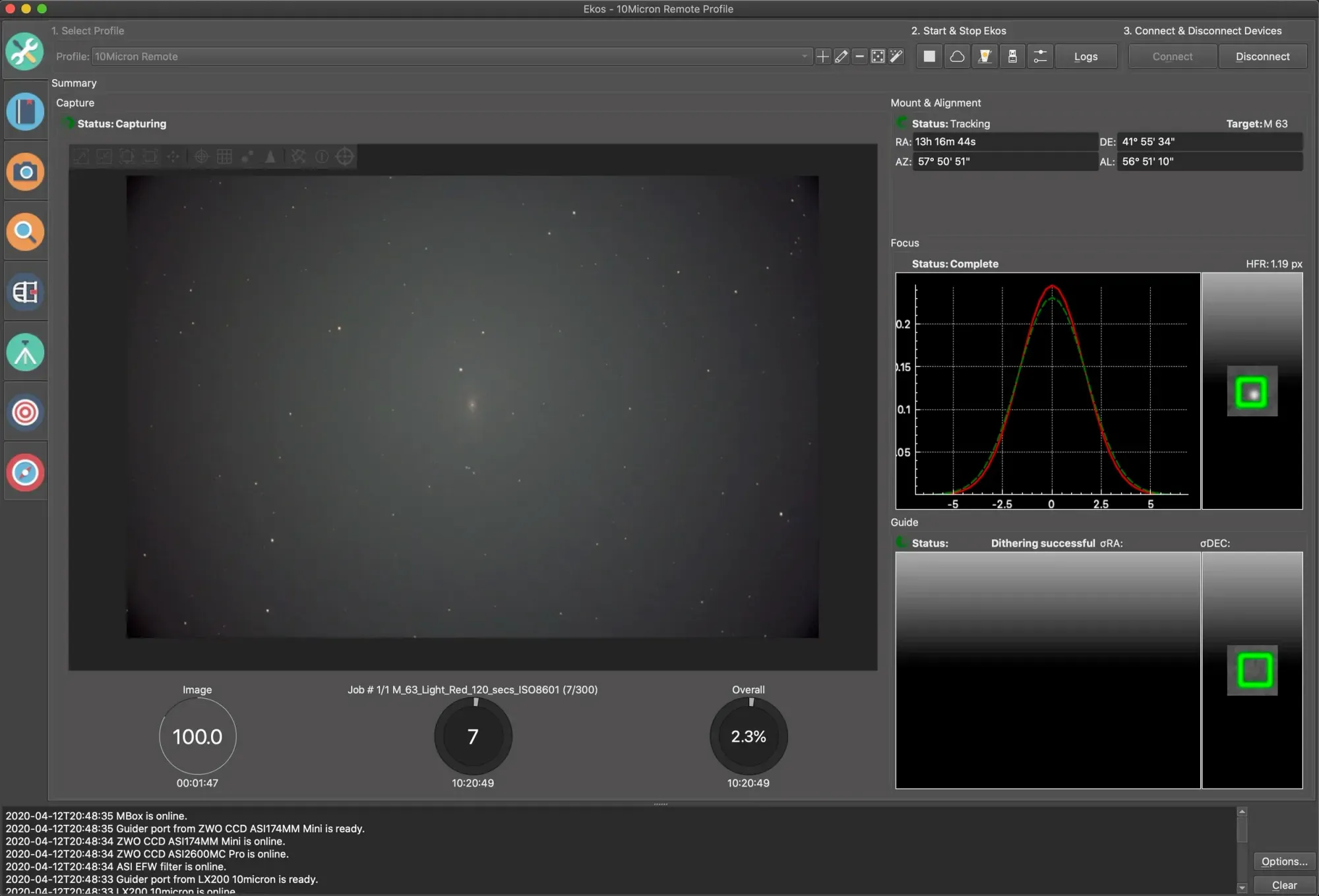Expand the log window scrollbar options
The width and height of the screenshot is (1319, 896).
[x=1242, y=851]
